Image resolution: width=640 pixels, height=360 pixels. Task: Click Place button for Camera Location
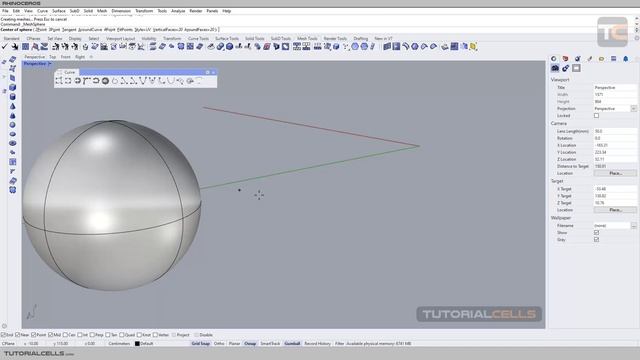pos(615,173)
